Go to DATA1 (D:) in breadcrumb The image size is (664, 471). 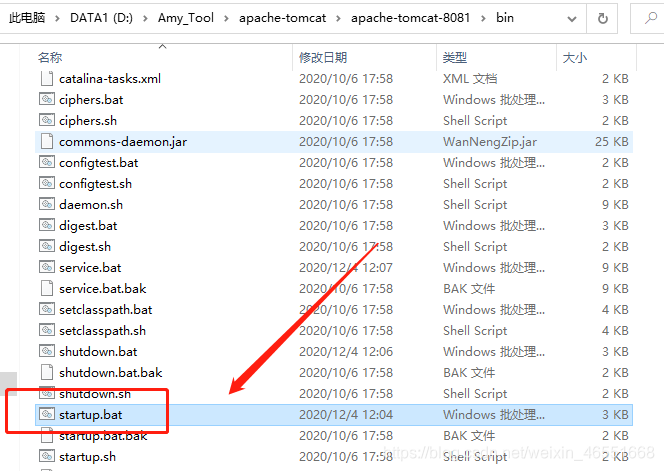tap(101, 18)
